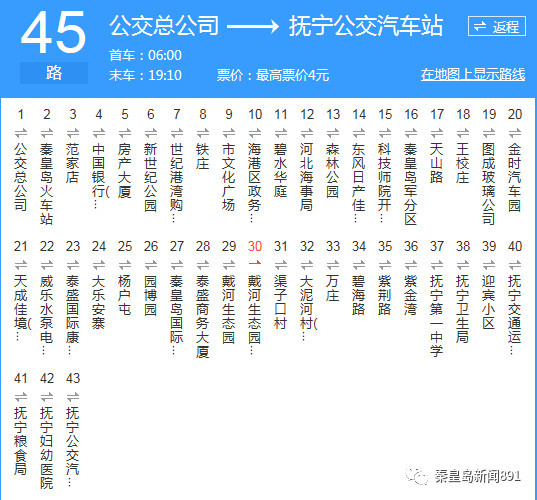Screen dimensions: 537x500
Task: Select stop 21 天成佳境
Action: click(22, 308)
